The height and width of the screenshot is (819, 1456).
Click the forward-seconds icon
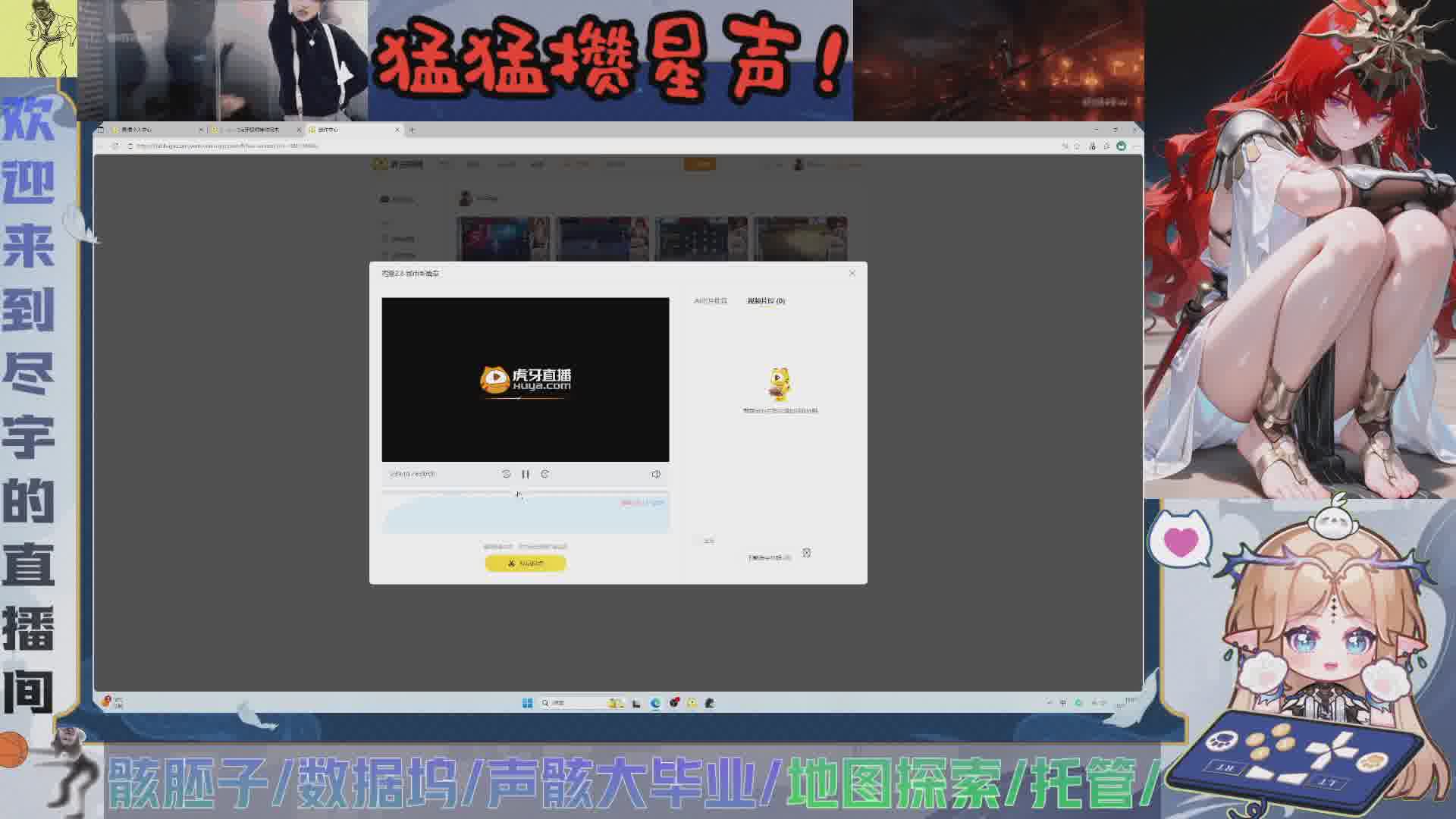(x=544, y=474)
